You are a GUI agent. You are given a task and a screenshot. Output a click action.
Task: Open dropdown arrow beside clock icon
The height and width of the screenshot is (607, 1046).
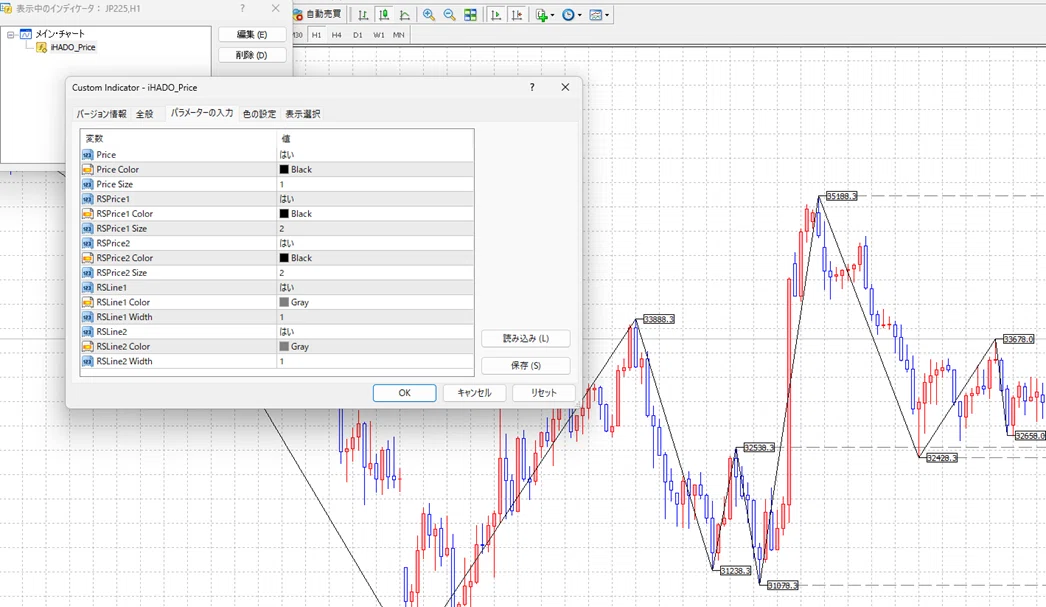click(x=579, y=15)
